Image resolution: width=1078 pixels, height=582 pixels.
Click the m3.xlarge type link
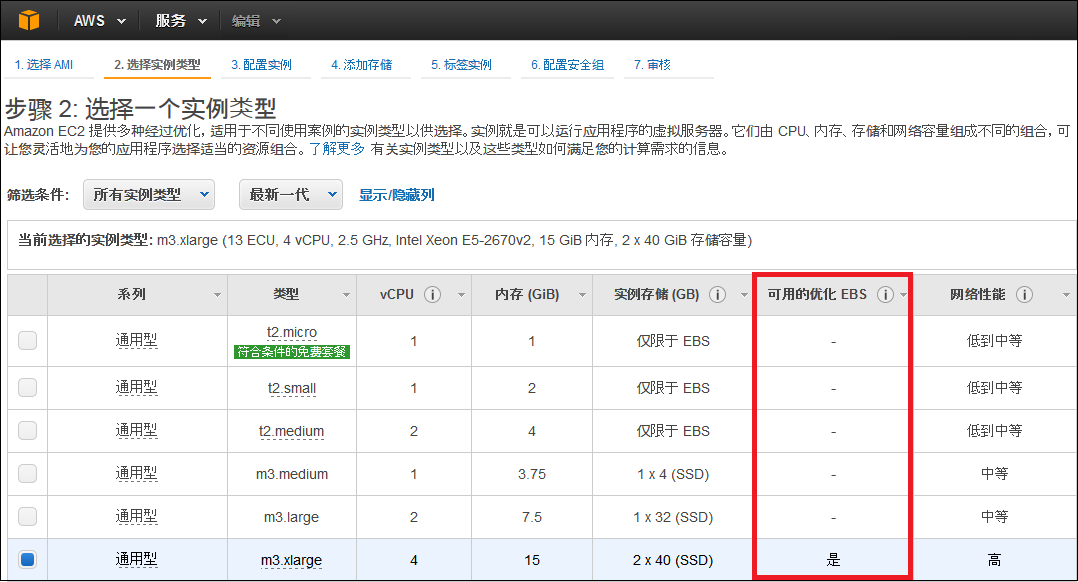tap(292, 561)
